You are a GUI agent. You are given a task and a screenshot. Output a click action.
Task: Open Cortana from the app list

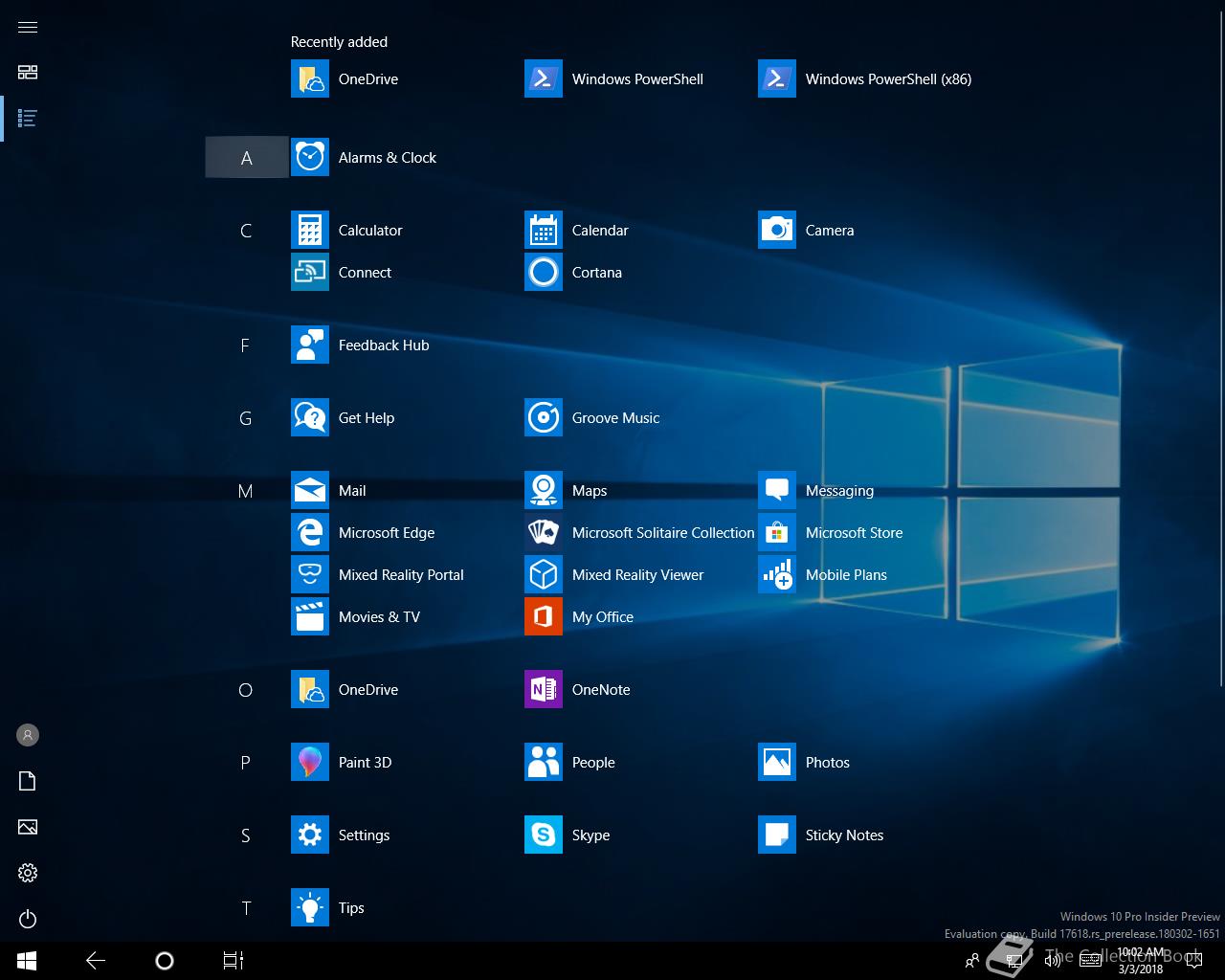[x=544, y=272]
